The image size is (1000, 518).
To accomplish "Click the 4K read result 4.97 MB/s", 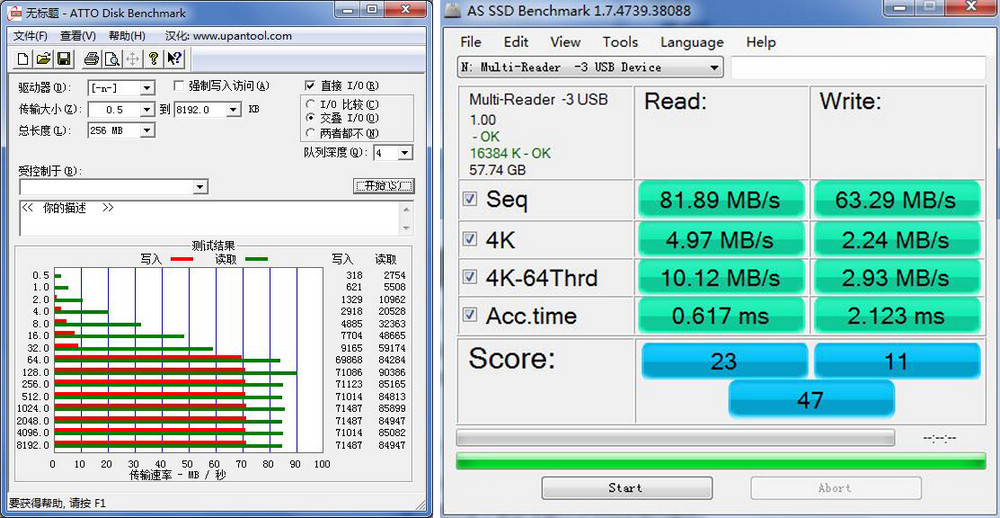I will pos(721,240).
